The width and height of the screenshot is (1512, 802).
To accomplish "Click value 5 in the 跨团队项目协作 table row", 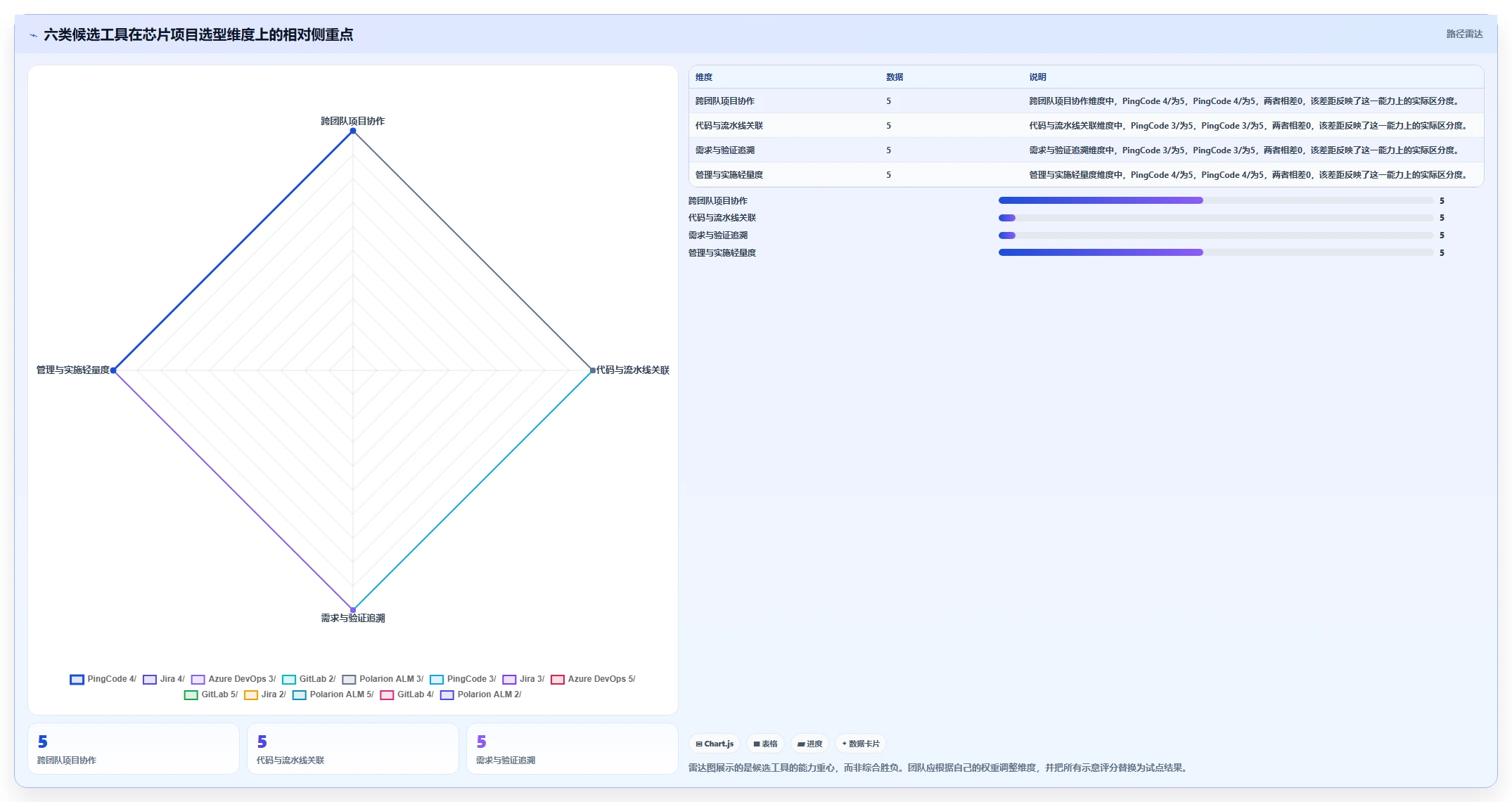I will click(888, 101).
